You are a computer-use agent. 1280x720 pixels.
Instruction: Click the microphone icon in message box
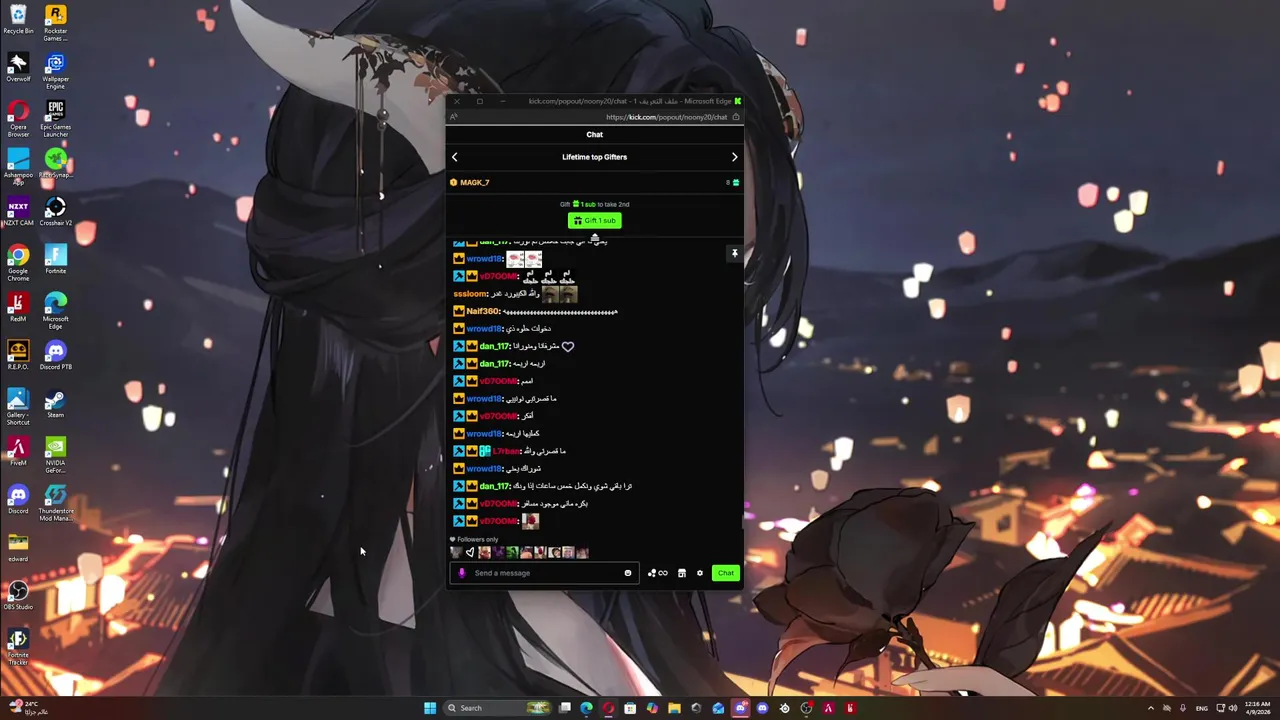[x=461, y=573]
